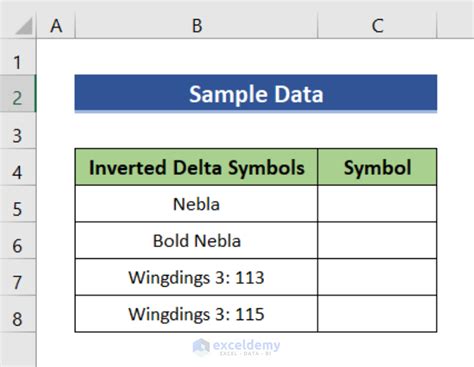
Task: Click the Sample Data title cell
Action: (x=256, y=94)
